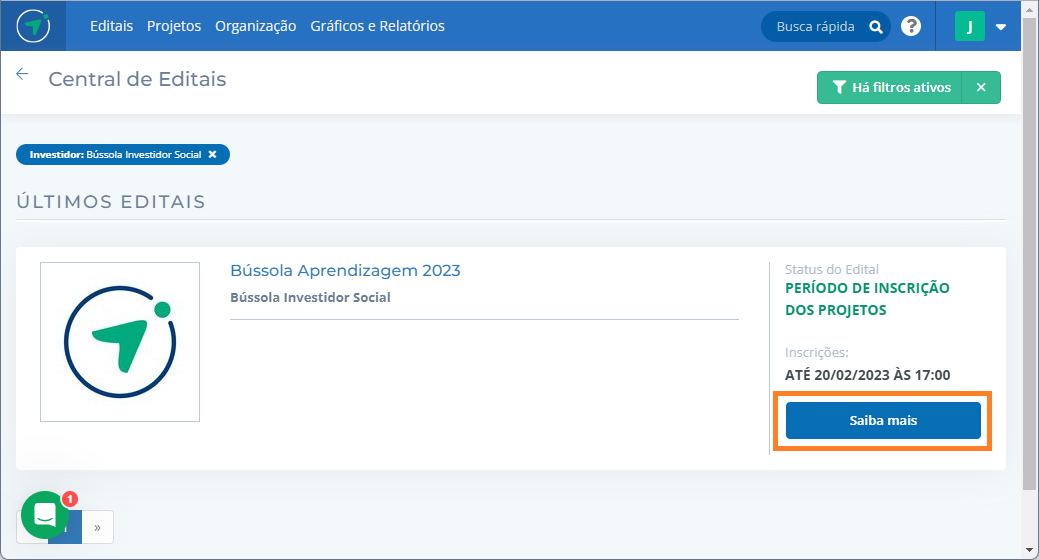Open Gráficos e Relatórios menu
1039x560 pixels.
(x=377, y=26)
